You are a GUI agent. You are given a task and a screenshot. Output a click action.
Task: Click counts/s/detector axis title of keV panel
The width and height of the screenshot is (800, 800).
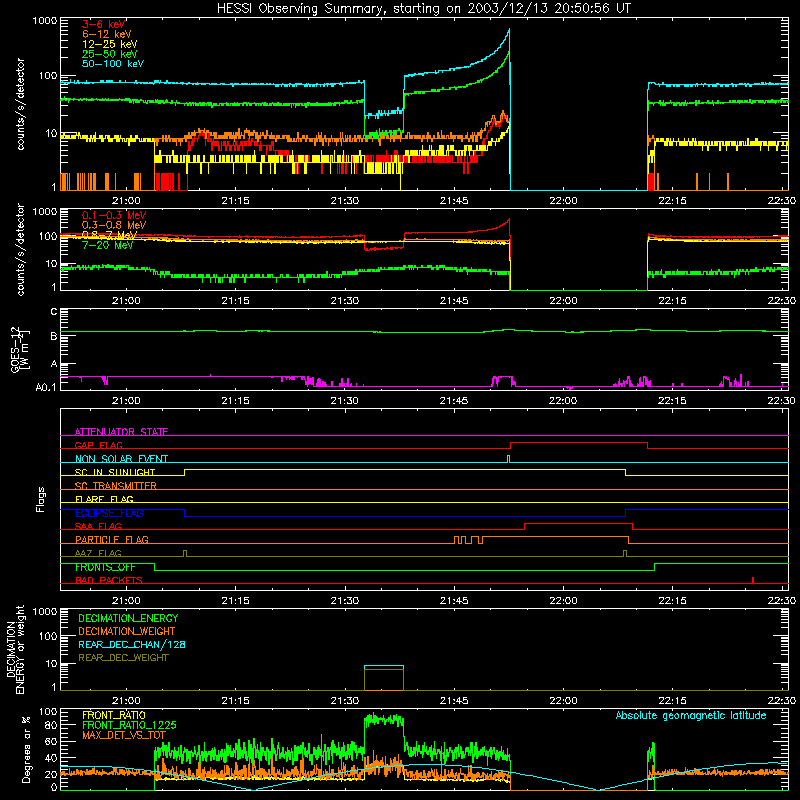click(20, 104)
